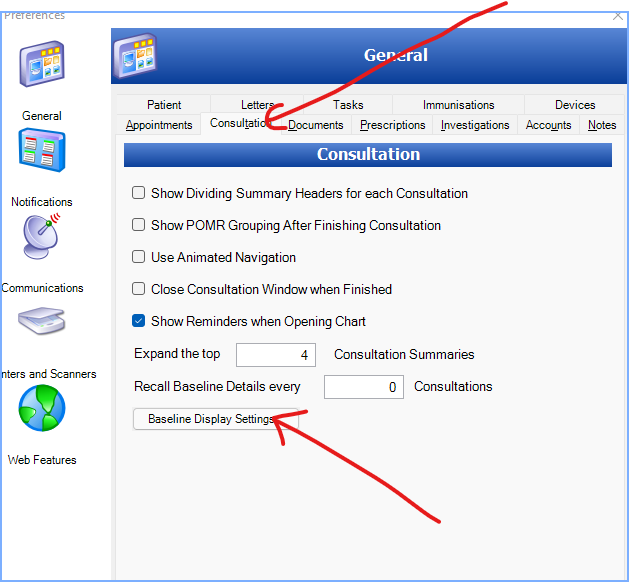629x582 pixels.
Task: Enable Show Dividing Summary Headers checkbox
Action: coord(139,193)
